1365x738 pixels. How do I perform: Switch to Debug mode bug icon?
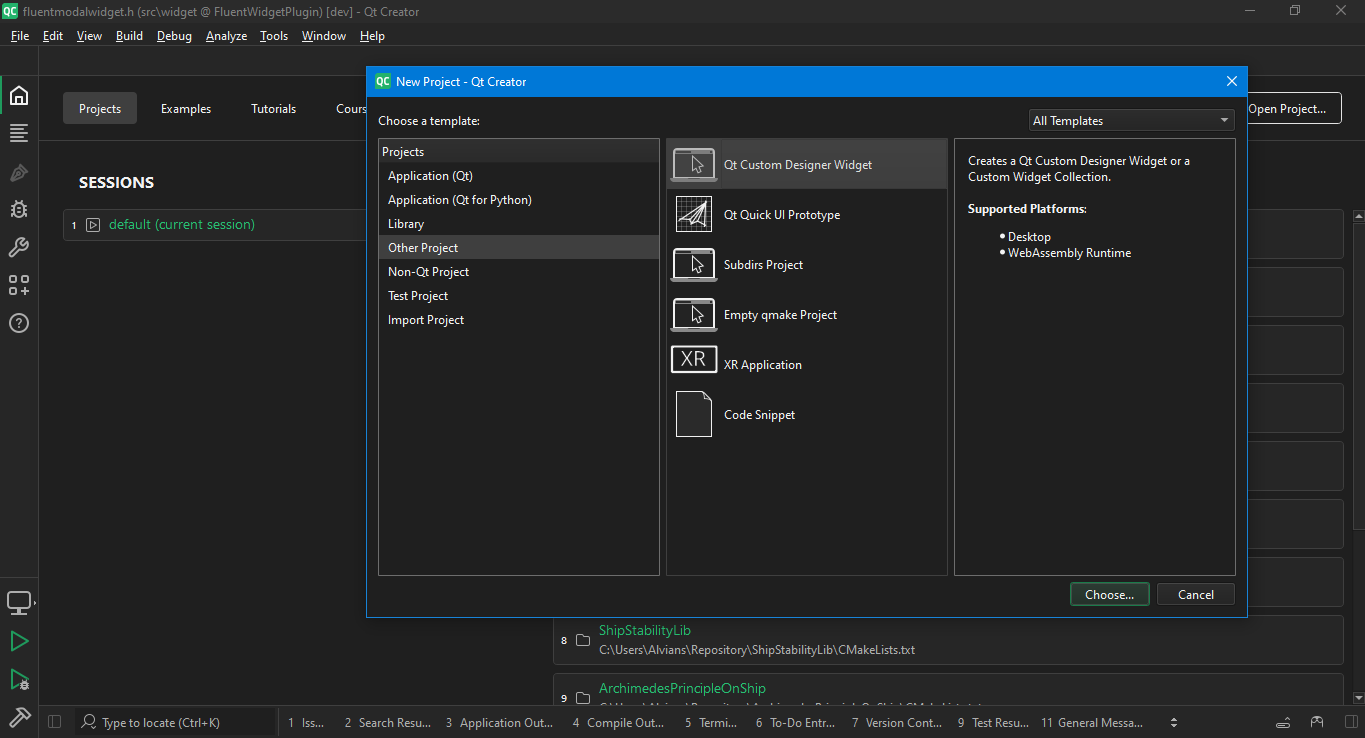(x=19, y=209)
